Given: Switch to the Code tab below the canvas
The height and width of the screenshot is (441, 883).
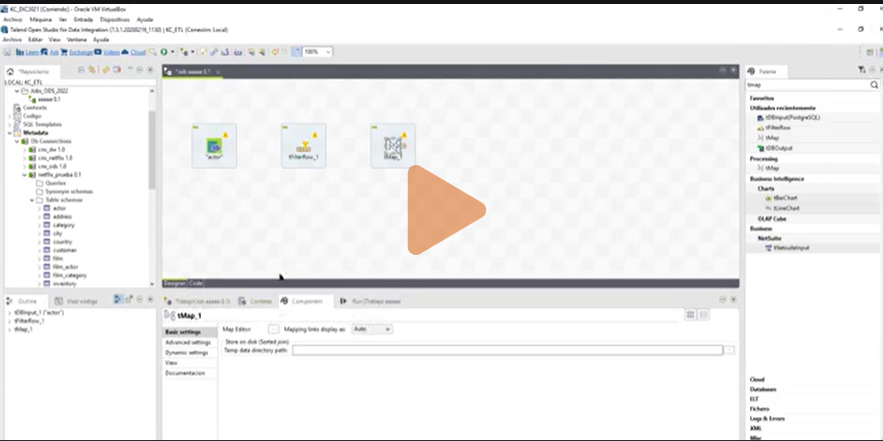Looking at the screenshot, I should tap(196, 283).
